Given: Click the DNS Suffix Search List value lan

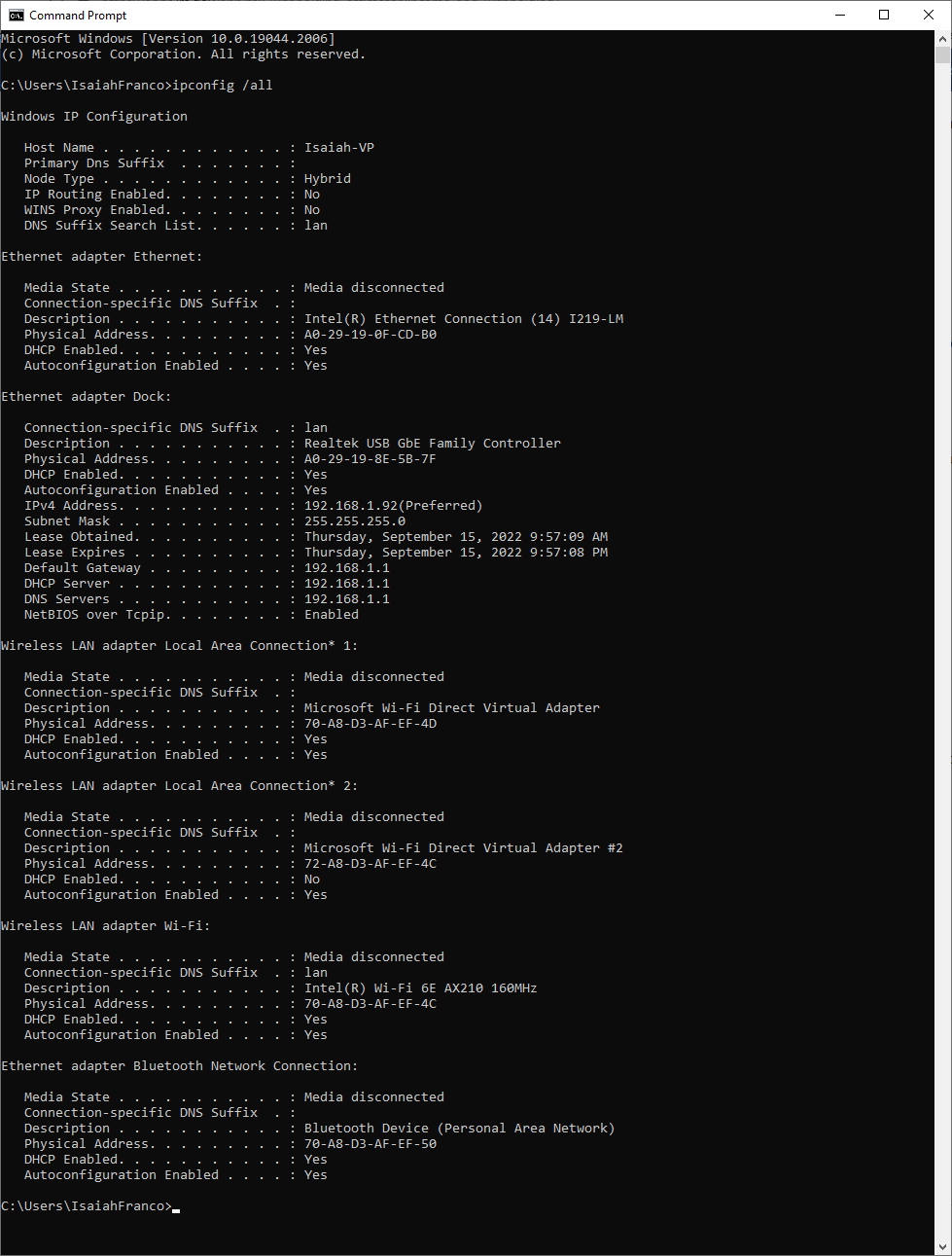Looking at the screenshot, I should (x=315, y=225).
